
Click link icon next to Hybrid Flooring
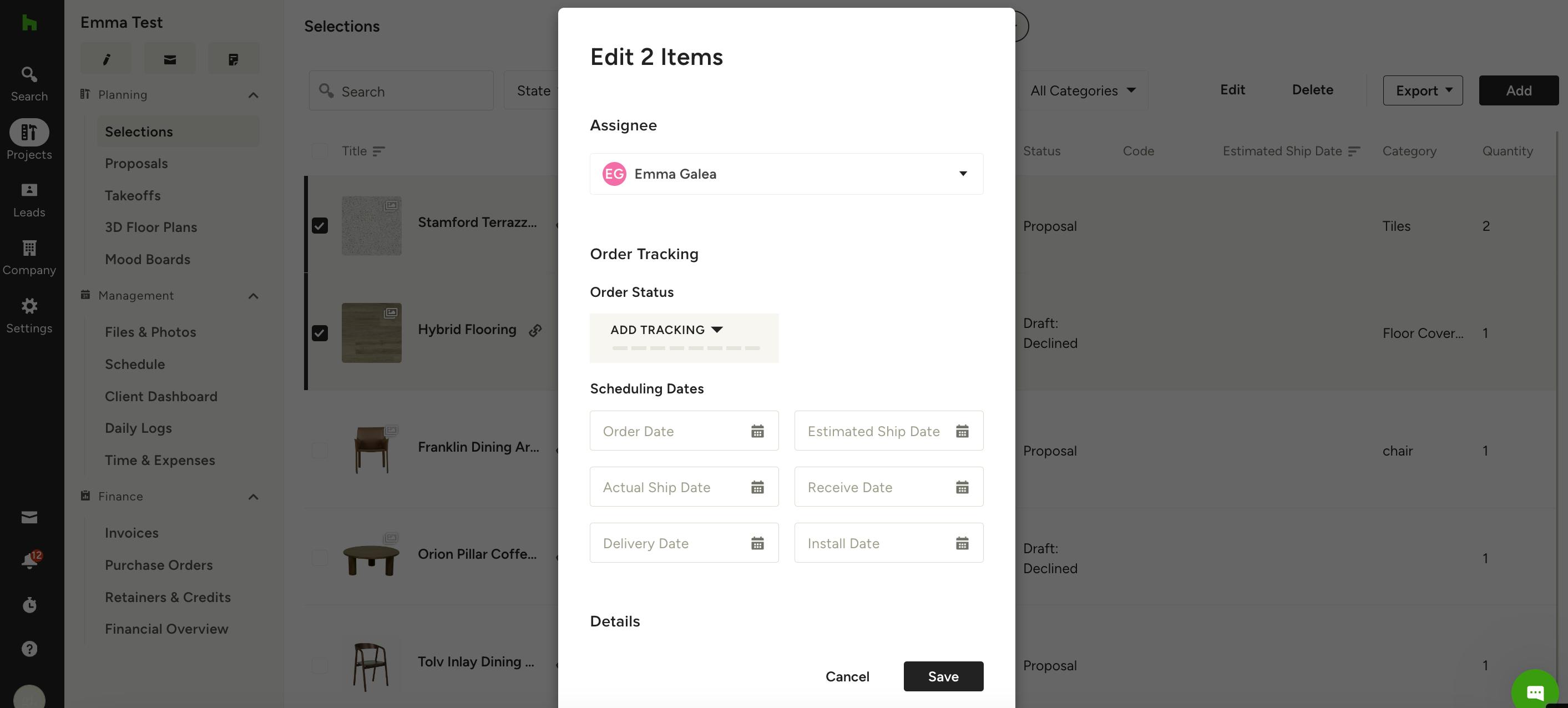(x=535, y=330)
